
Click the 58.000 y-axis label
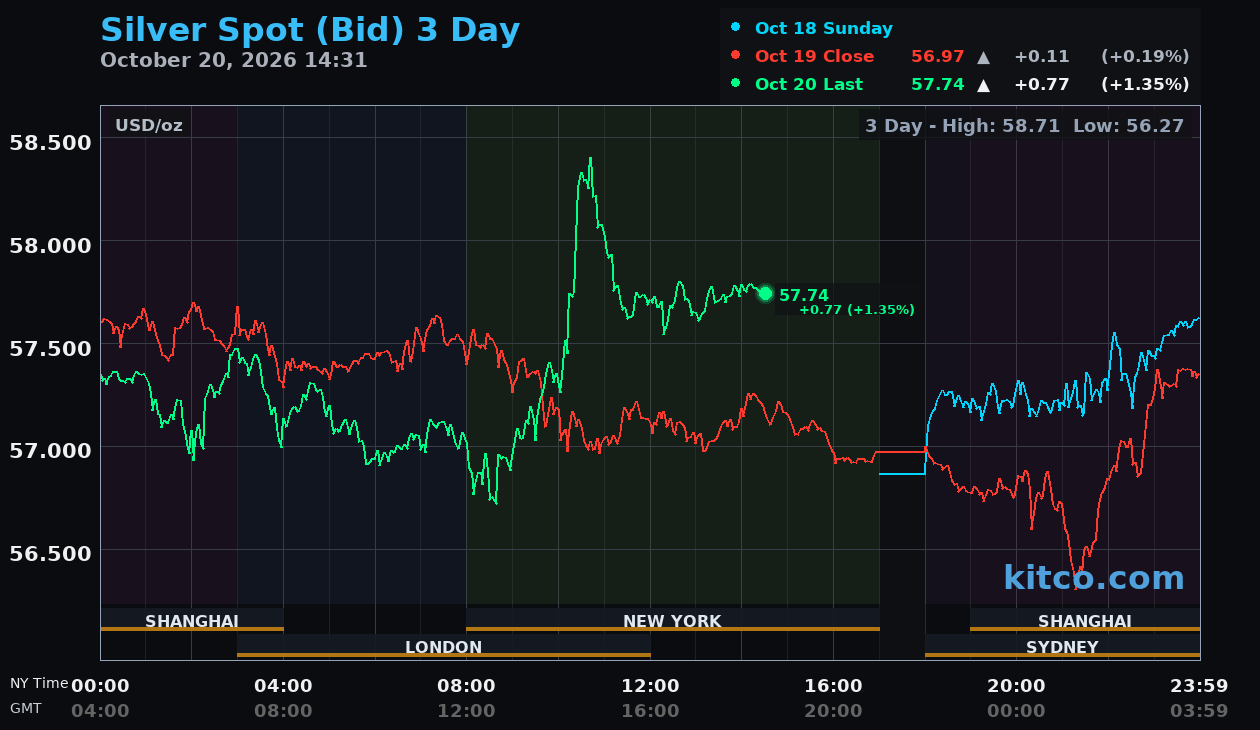[x=50, y=245]
